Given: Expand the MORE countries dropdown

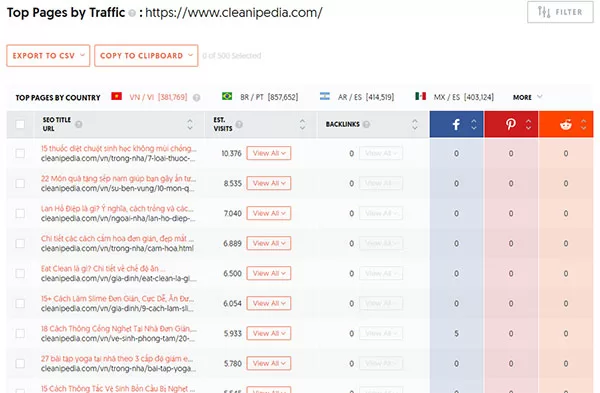Looking at the screenshot, I should (x=527, y=97).
